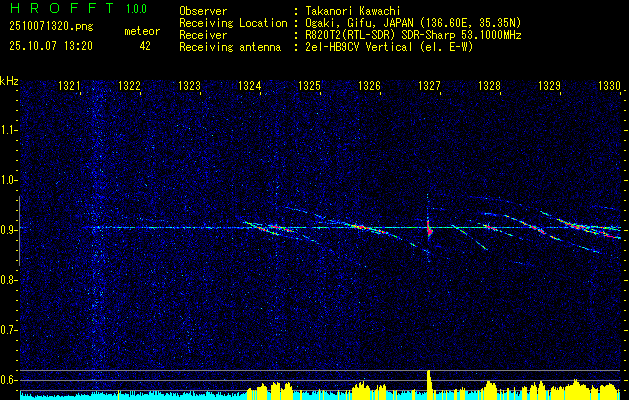Click the 1322 time marker
This screenshot has height=400, width=629.
[130, 85]
